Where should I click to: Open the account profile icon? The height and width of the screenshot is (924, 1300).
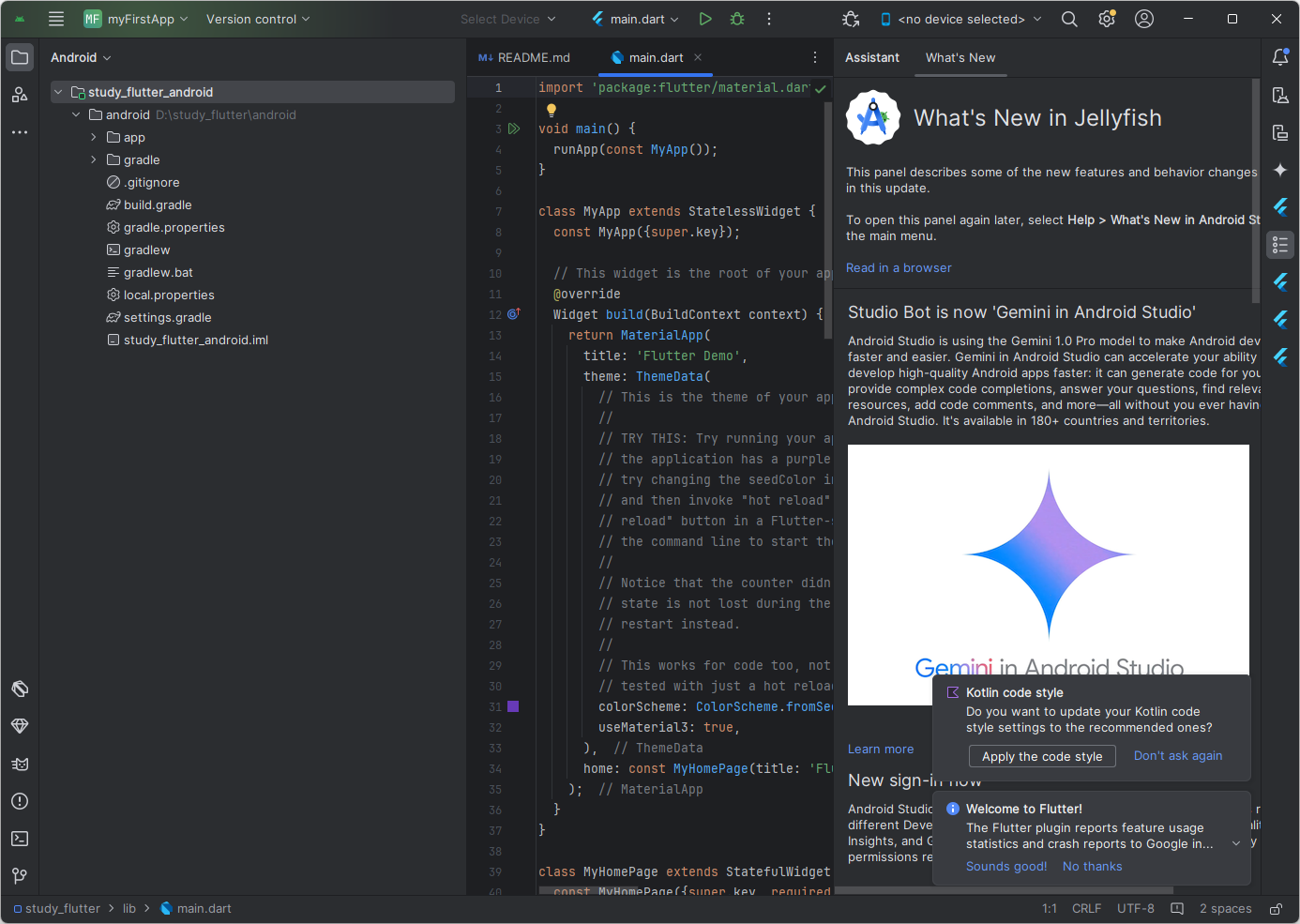tap(1144, 19)
